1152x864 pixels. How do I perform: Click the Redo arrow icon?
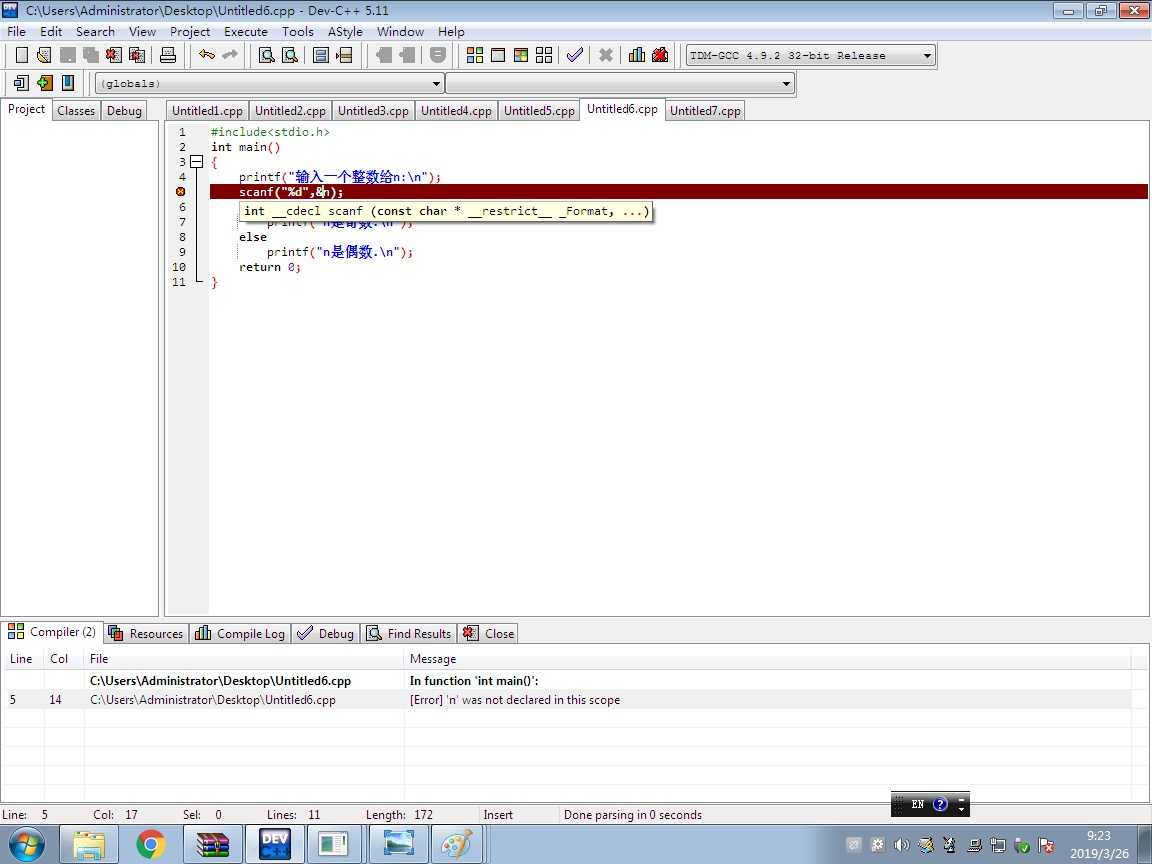pos(230,55)
